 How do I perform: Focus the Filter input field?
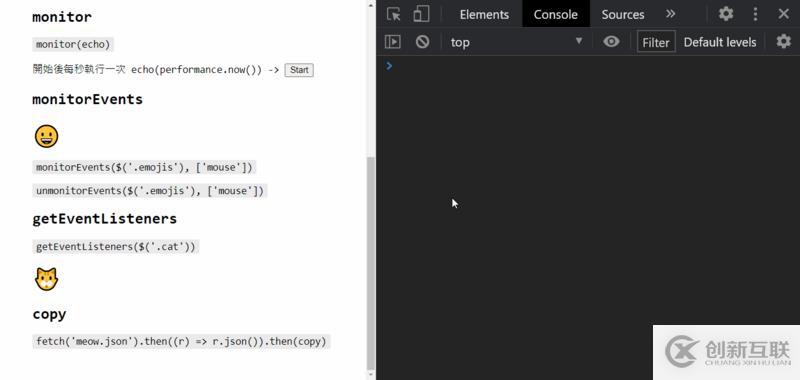(x=656, y=42)
